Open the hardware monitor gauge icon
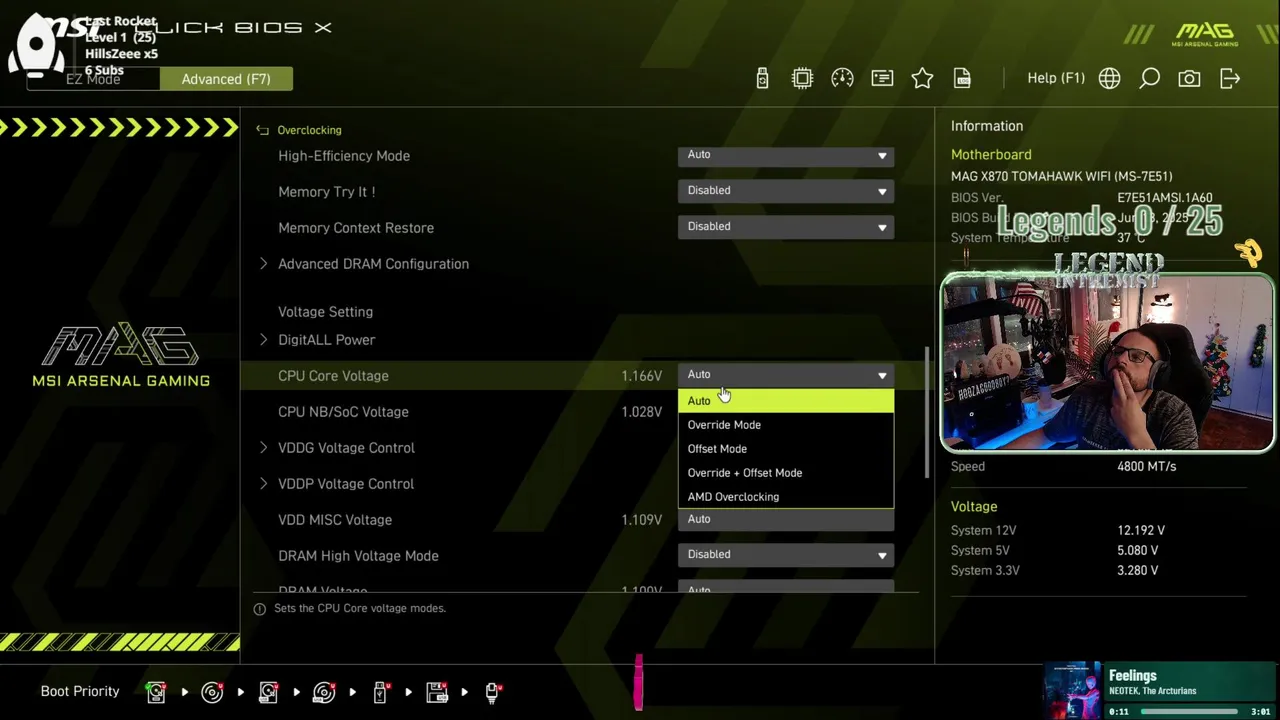The height and width of the screenshot is (720, 1280). tap(842, 78)
